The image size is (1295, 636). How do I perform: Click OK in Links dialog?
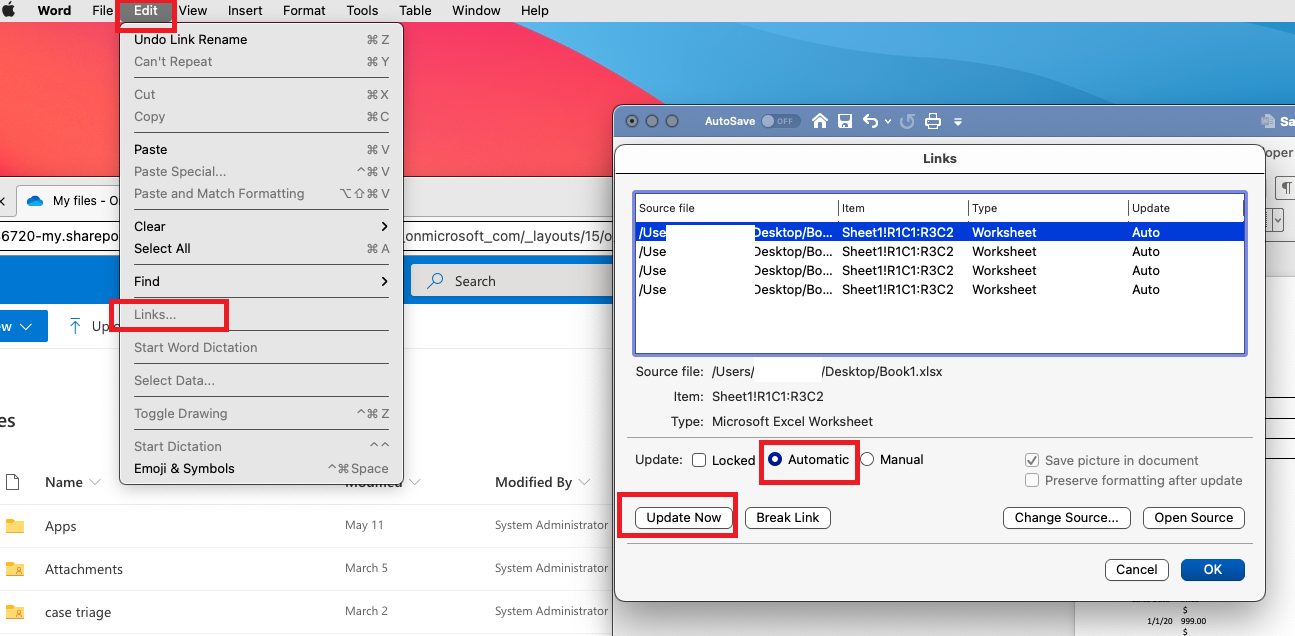(1213, 569)
